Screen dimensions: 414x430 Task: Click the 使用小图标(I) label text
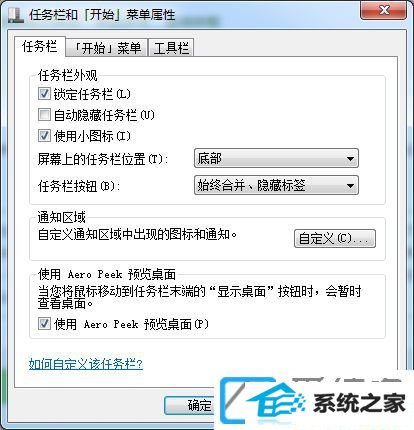click(92, 136)
